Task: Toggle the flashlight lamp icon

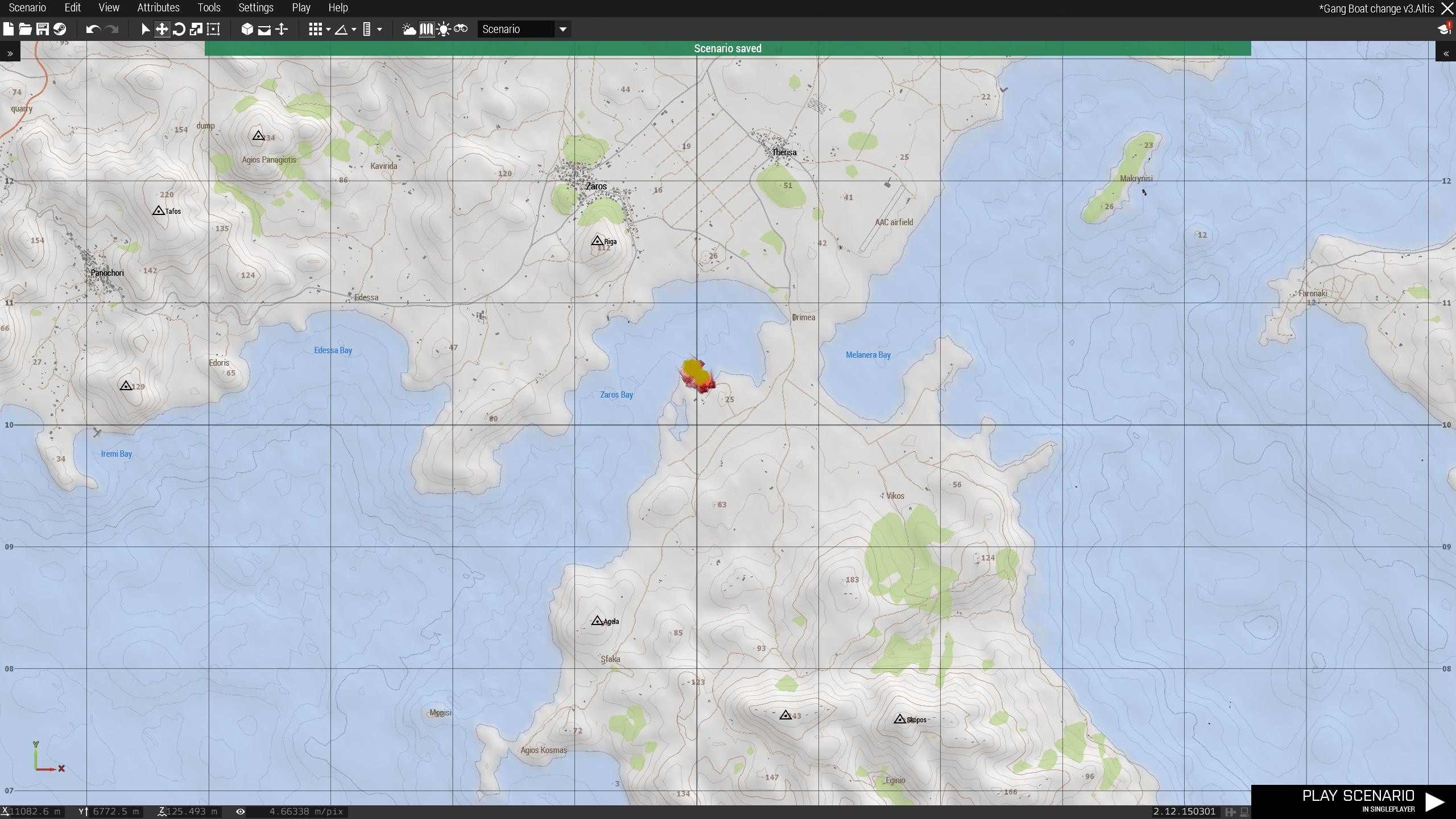Action: [x=444, y=29]
